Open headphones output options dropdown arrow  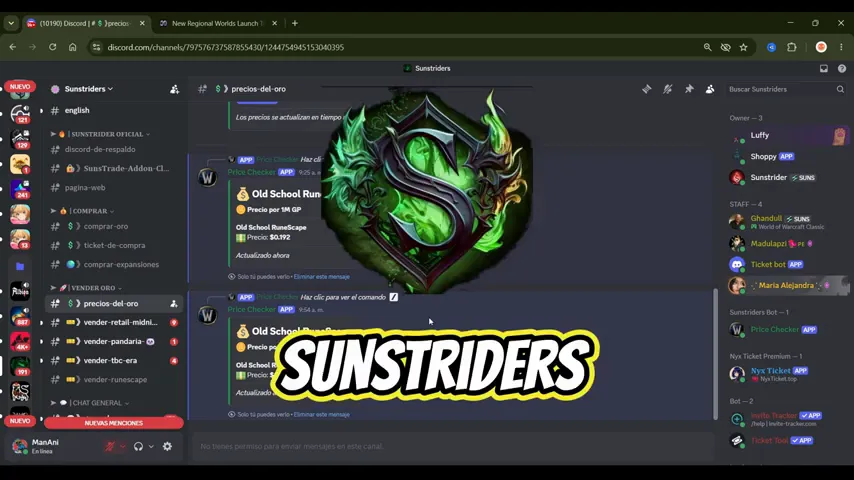pos(151,446)
